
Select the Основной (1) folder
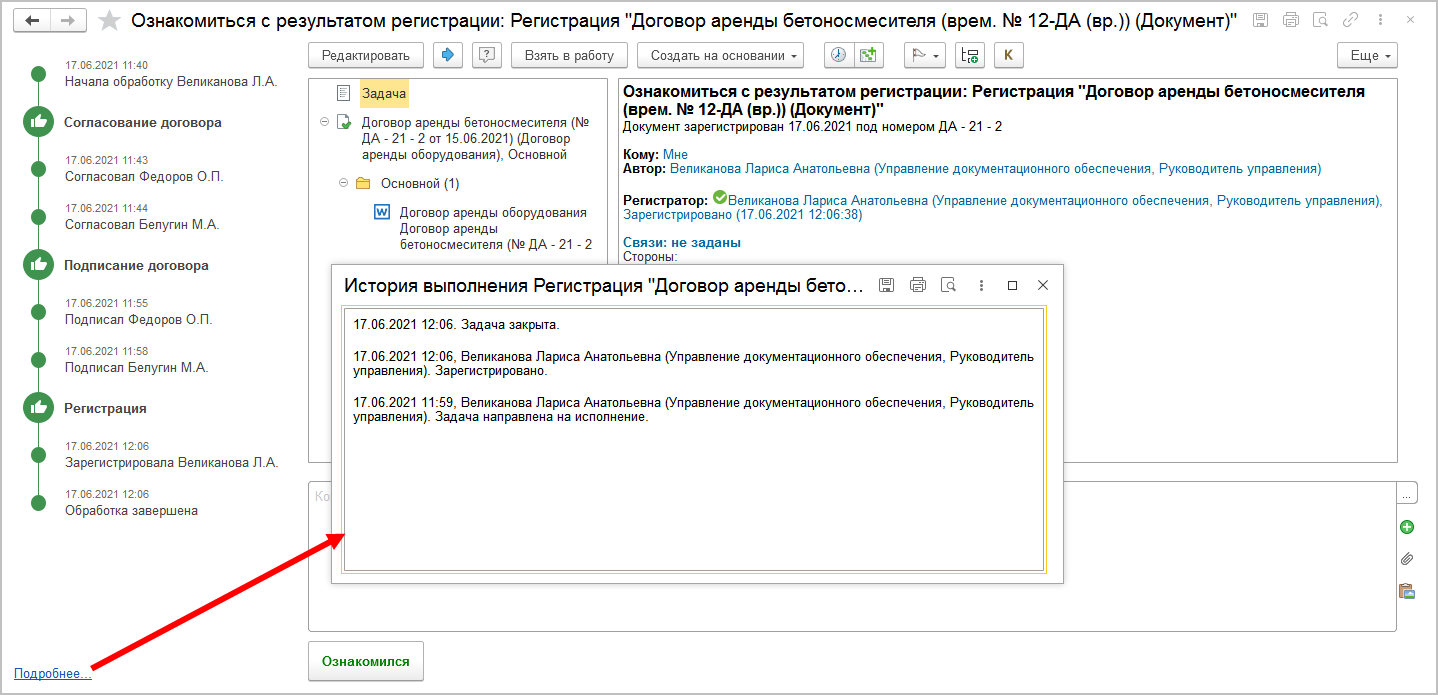point(420,183)
